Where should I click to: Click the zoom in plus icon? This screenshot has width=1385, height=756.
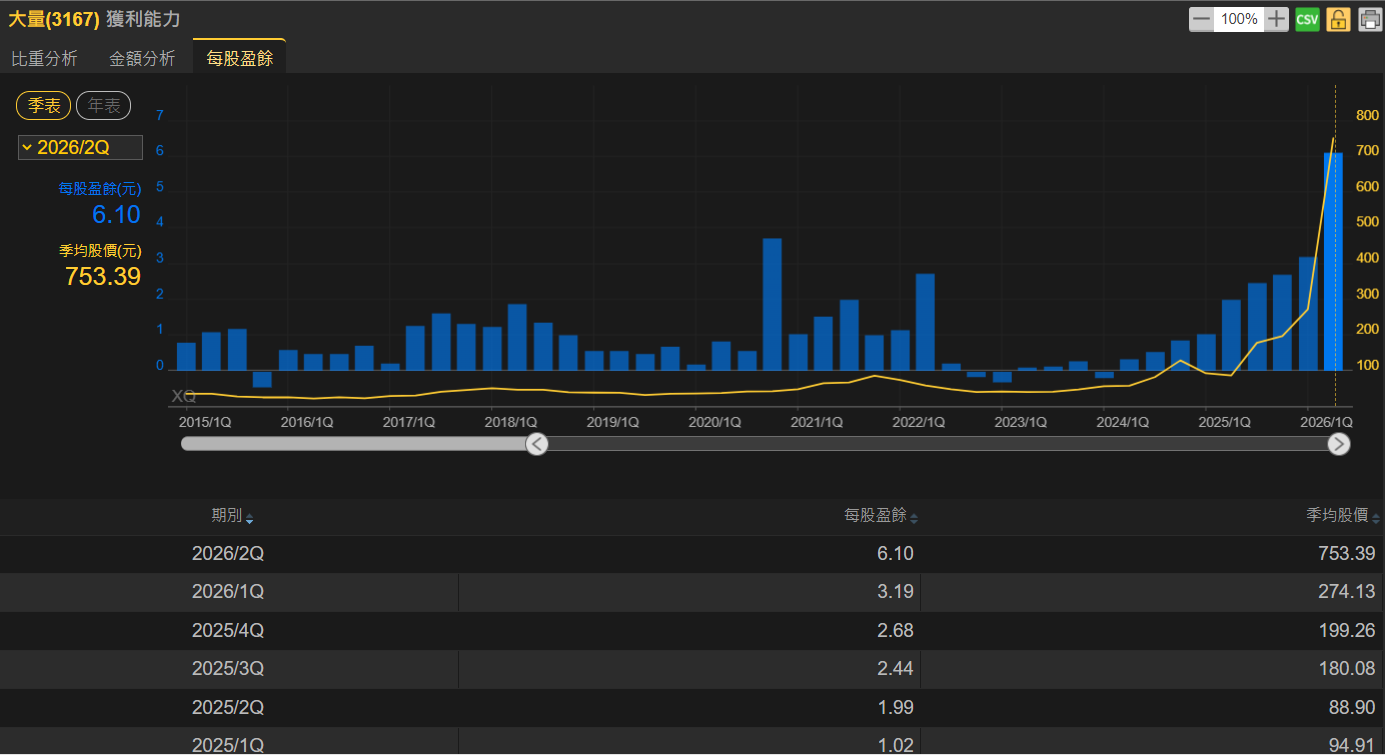(x=1277, y=19)
